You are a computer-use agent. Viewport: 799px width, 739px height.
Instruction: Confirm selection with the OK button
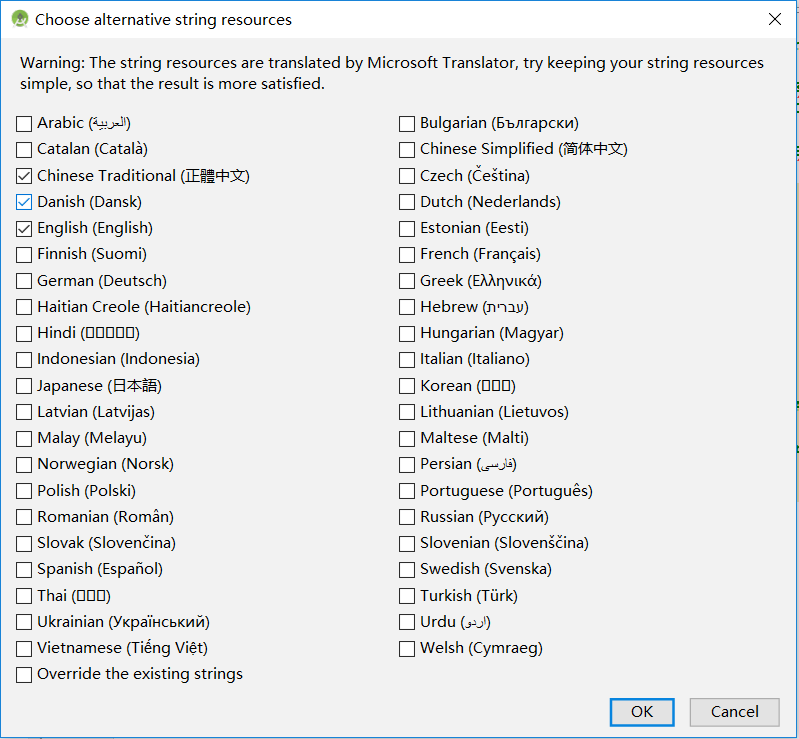point(642,711)
